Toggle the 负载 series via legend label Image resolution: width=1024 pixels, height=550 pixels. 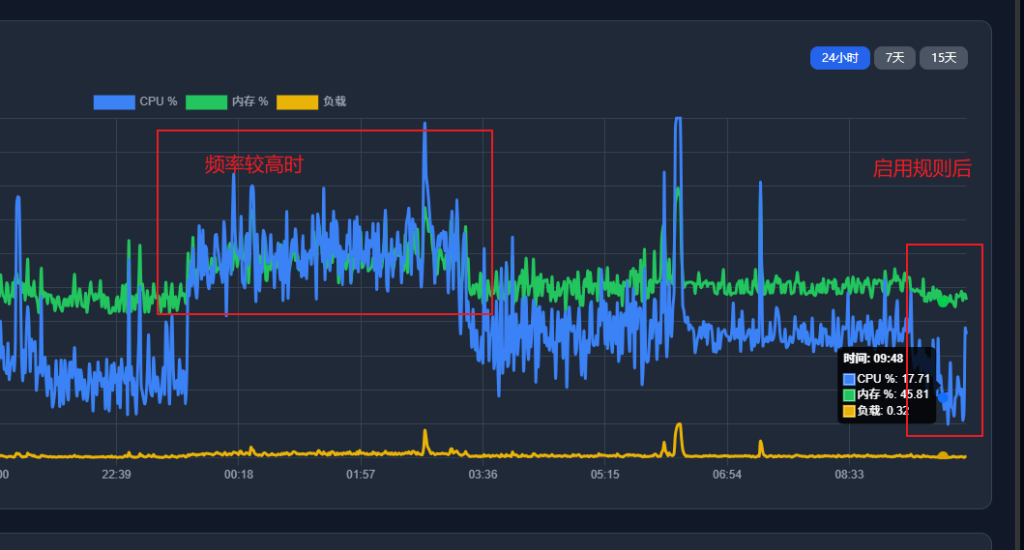pyautogui.click(x=334, y=102)
